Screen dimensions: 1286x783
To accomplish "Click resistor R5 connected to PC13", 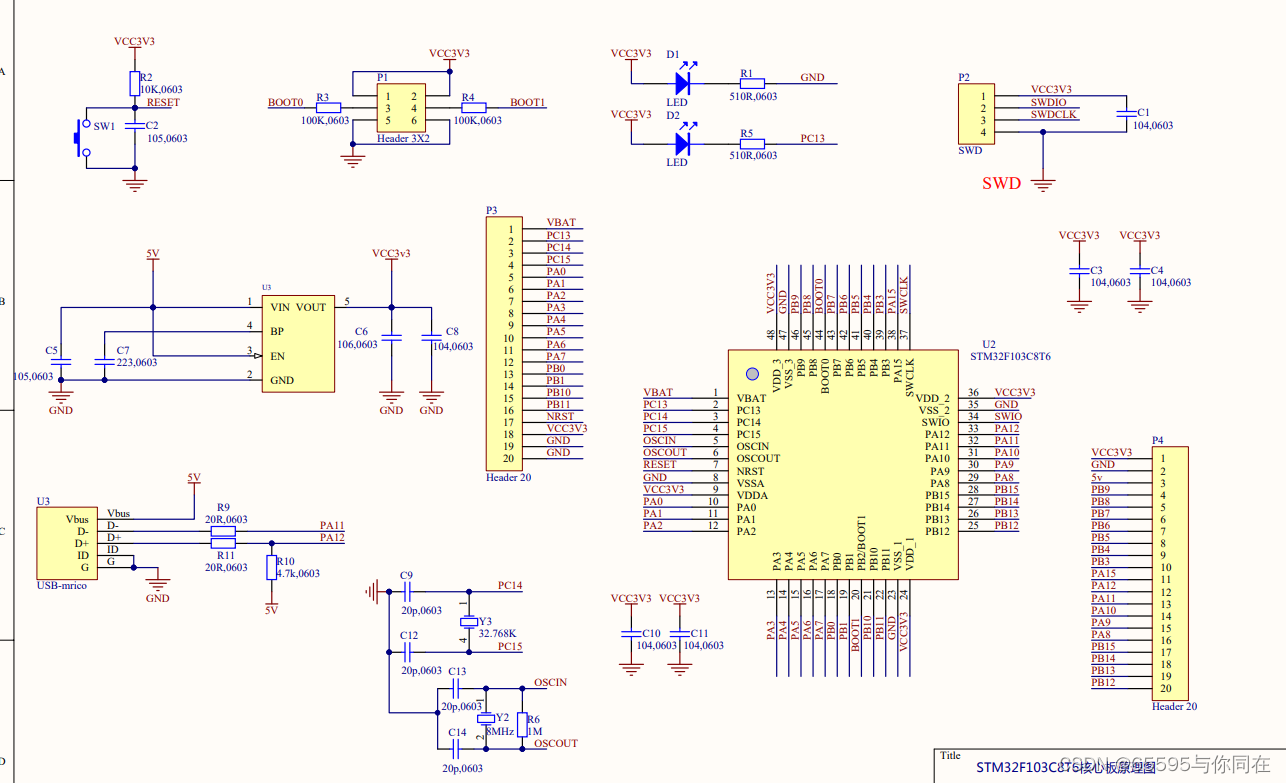I will pyautogui.click(x=752, y=144).
